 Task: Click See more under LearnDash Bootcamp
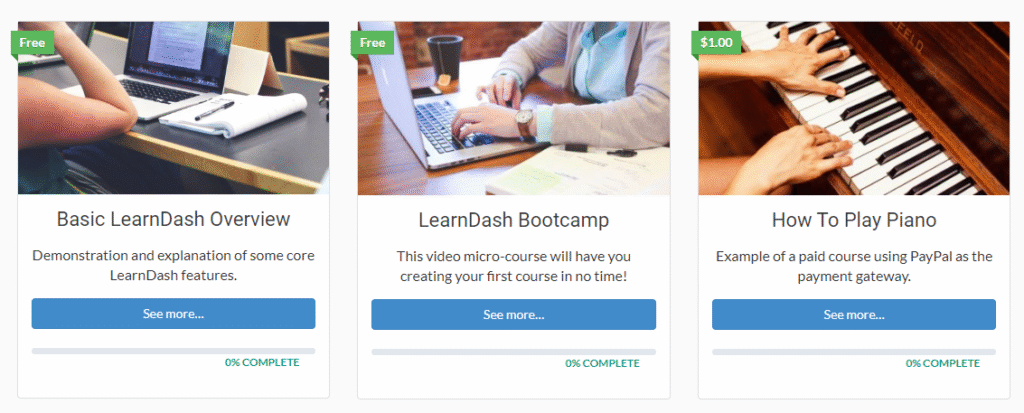pyautogui.click(x=514, y=314)
